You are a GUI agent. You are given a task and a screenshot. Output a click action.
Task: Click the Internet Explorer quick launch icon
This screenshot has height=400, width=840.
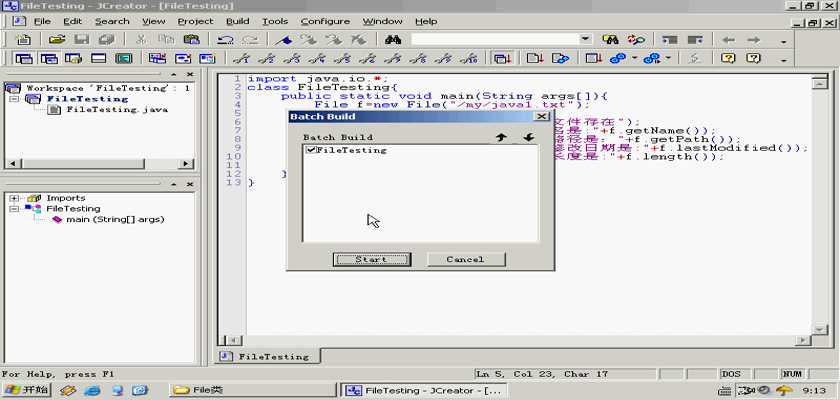92,390
